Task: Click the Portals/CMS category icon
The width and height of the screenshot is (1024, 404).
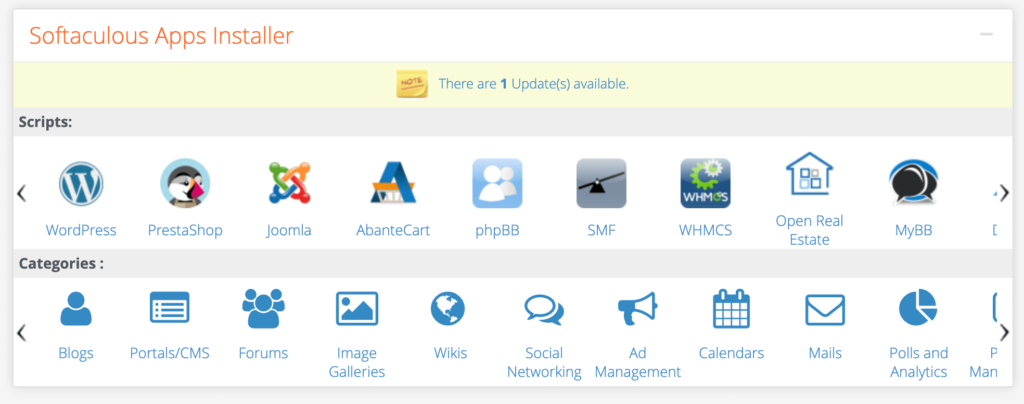Action: pyautogui.click(x=170, y=308)
